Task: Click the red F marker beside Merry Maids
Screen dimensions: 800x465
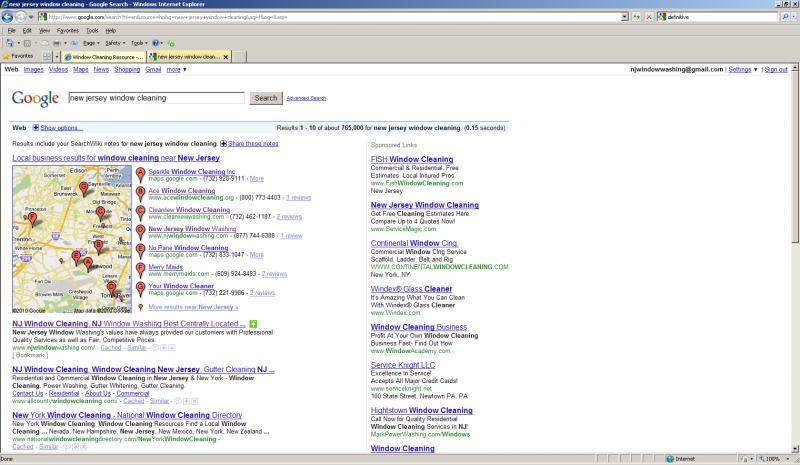Action: [x=141, y=270]
